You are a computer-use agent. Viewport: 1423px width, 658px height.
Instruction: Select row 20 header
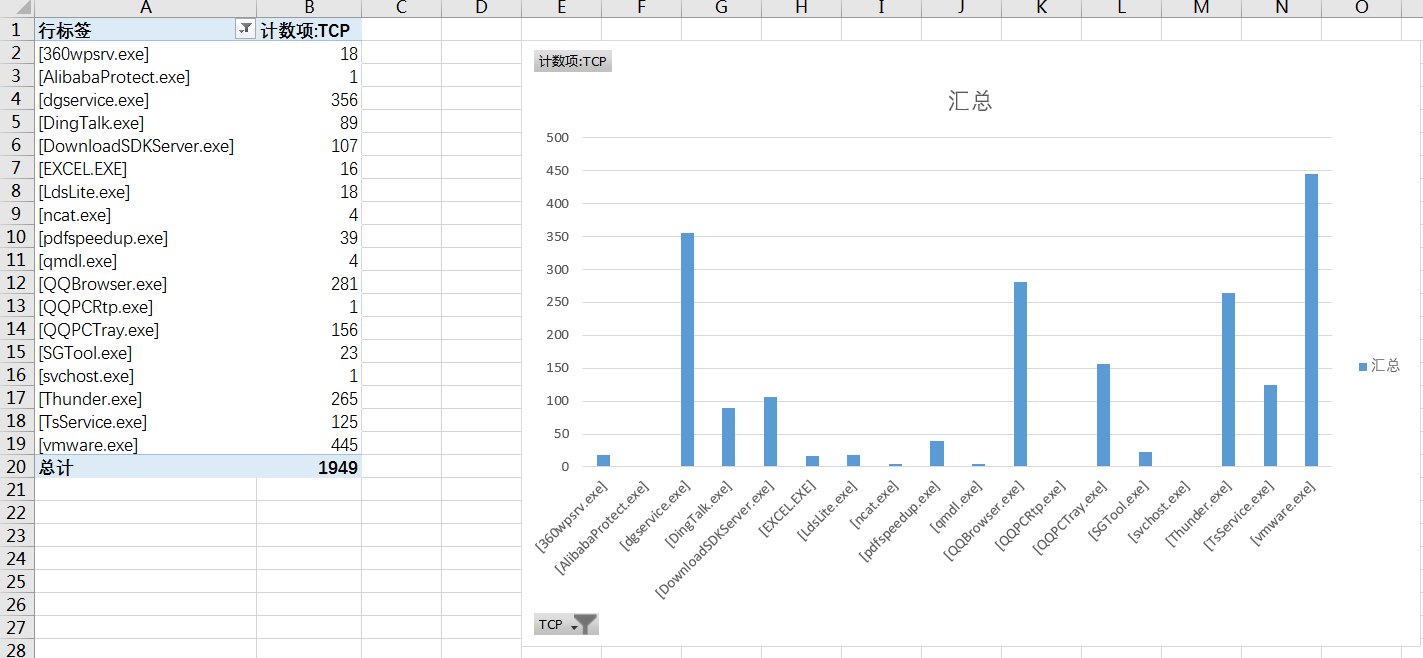coord(17,467)
